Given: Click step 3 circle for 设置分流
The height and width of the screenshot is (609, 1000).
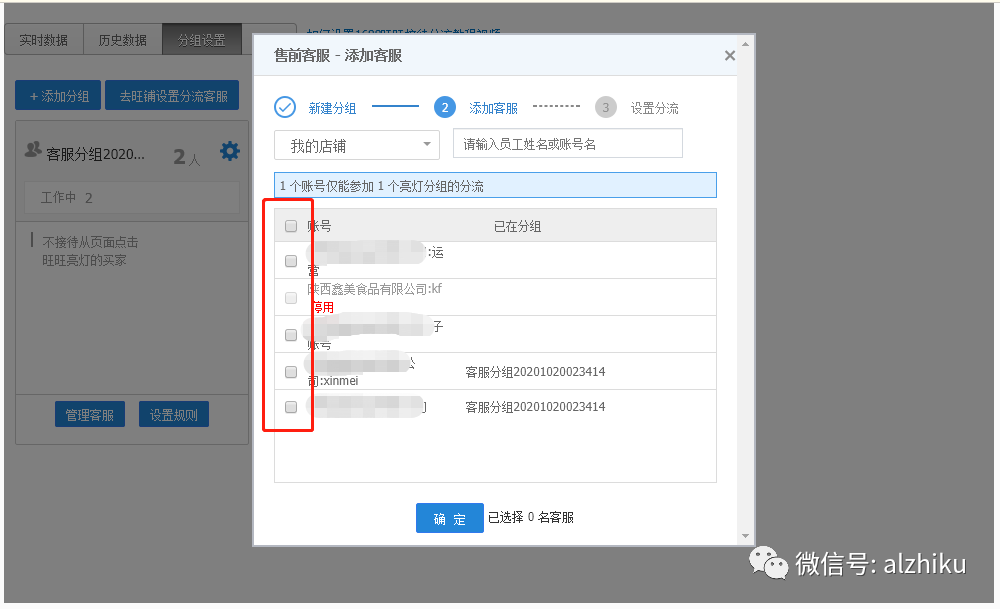Looking at the screenshot, I should click(x=605, y=107).
